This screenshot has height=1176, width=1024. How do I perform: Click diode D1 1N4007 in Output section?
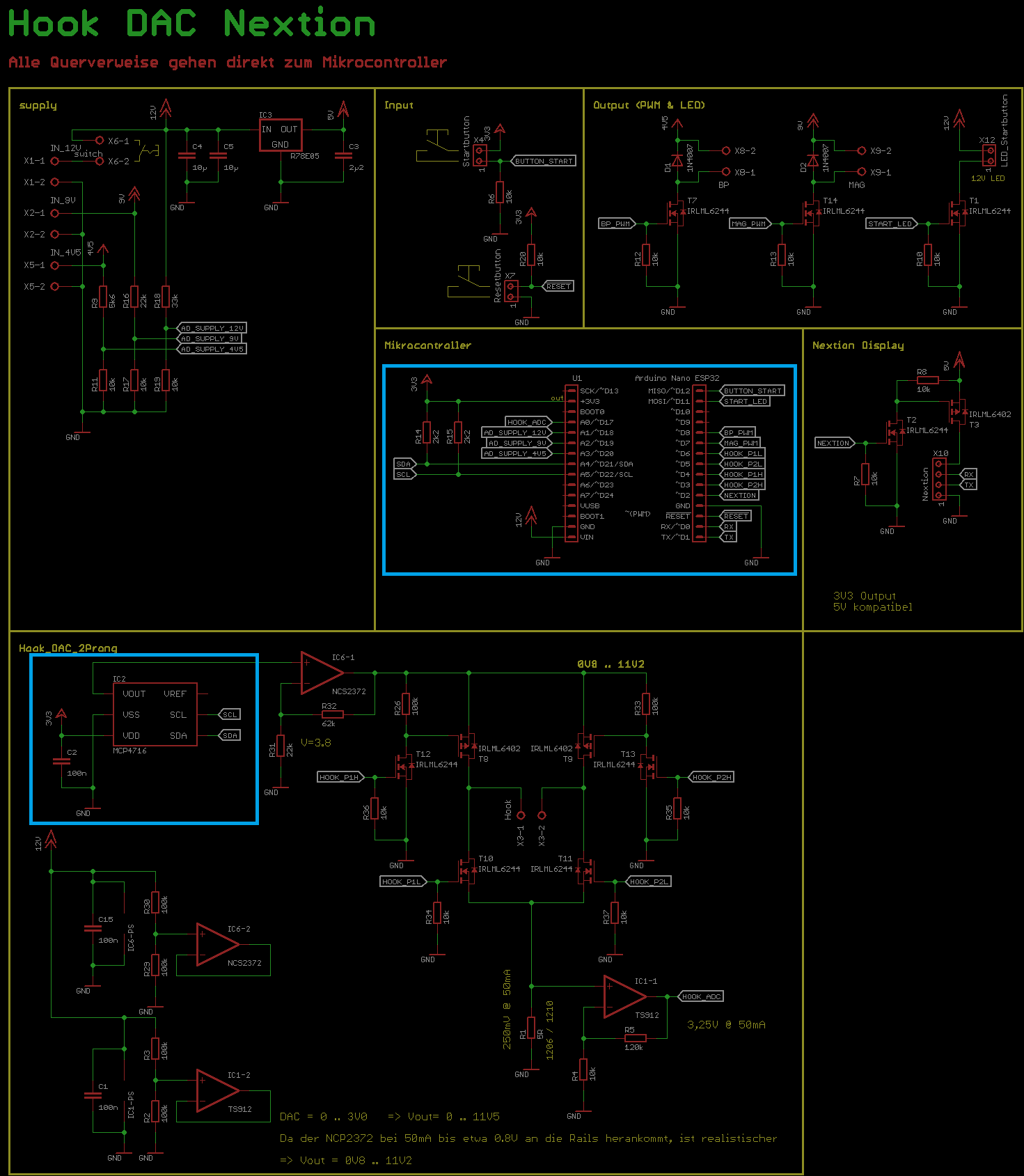click(677, 161)
